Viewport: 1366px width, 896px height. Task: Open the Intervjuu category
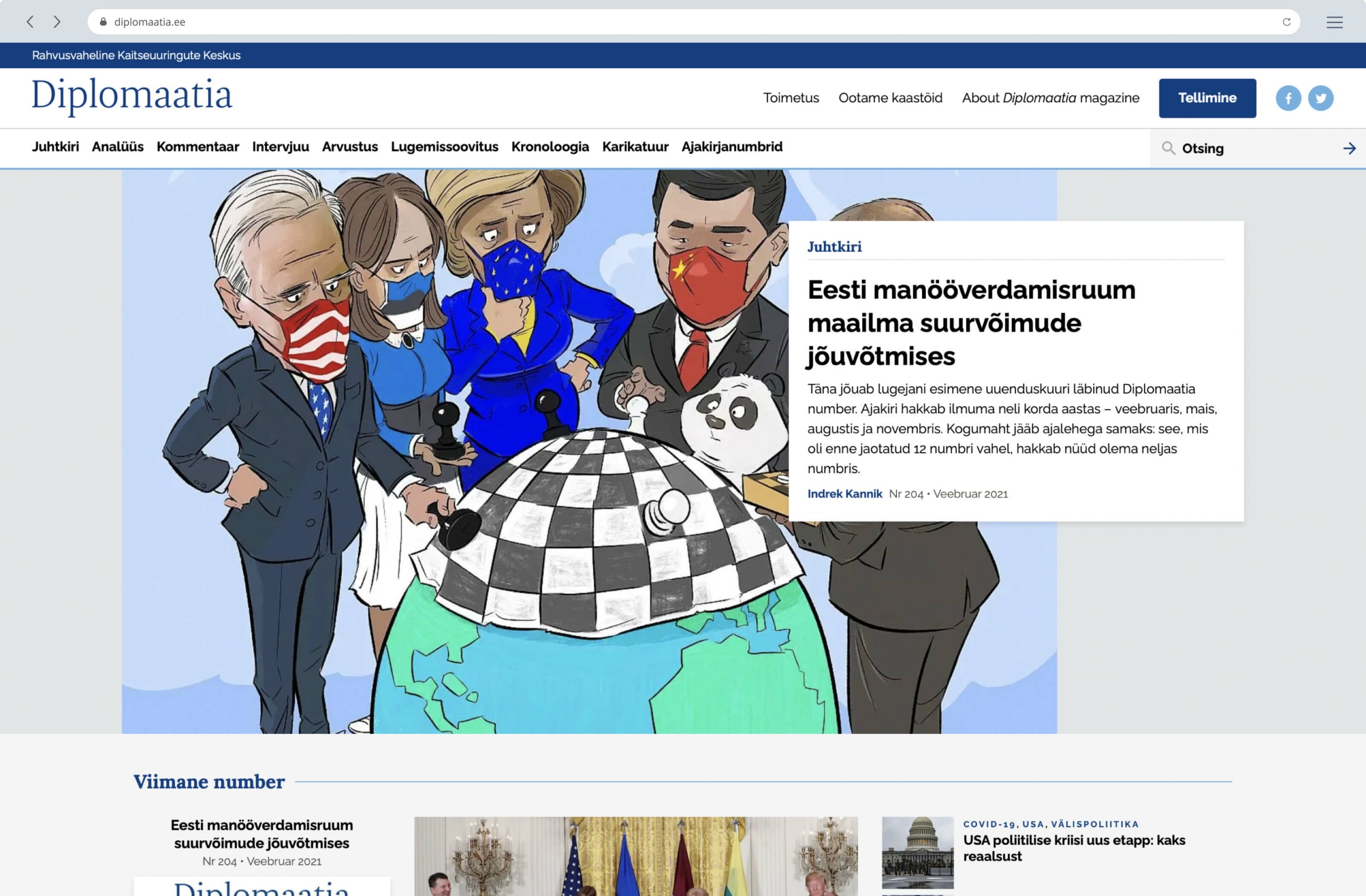[x=280, y=147]
